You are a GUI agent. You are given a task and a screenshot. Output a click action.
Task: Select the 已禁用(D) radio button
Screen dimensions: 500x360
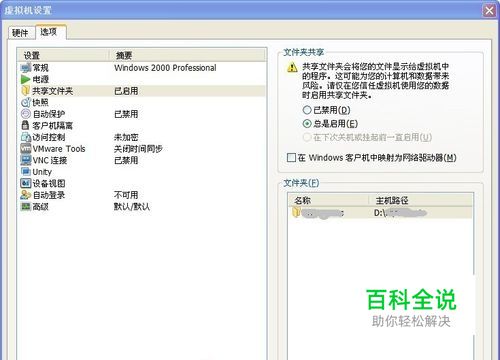pos(307,110)
